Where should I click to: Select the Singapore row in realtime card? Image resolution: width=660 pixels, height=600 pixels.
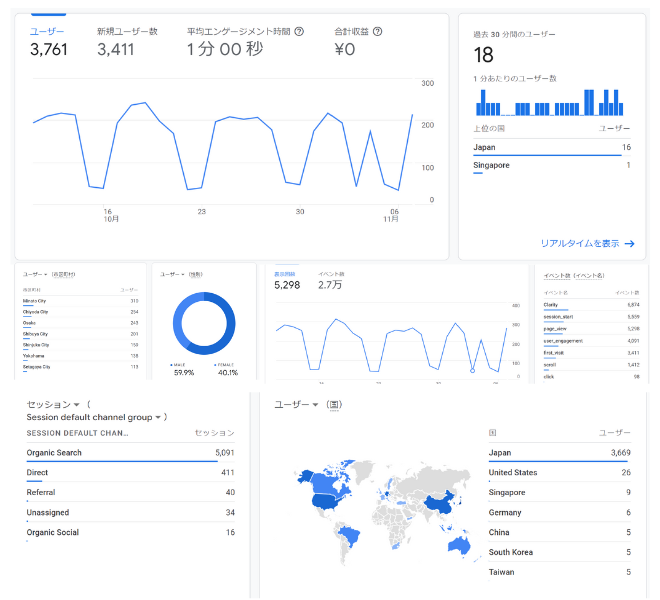[x=551, y=165]
